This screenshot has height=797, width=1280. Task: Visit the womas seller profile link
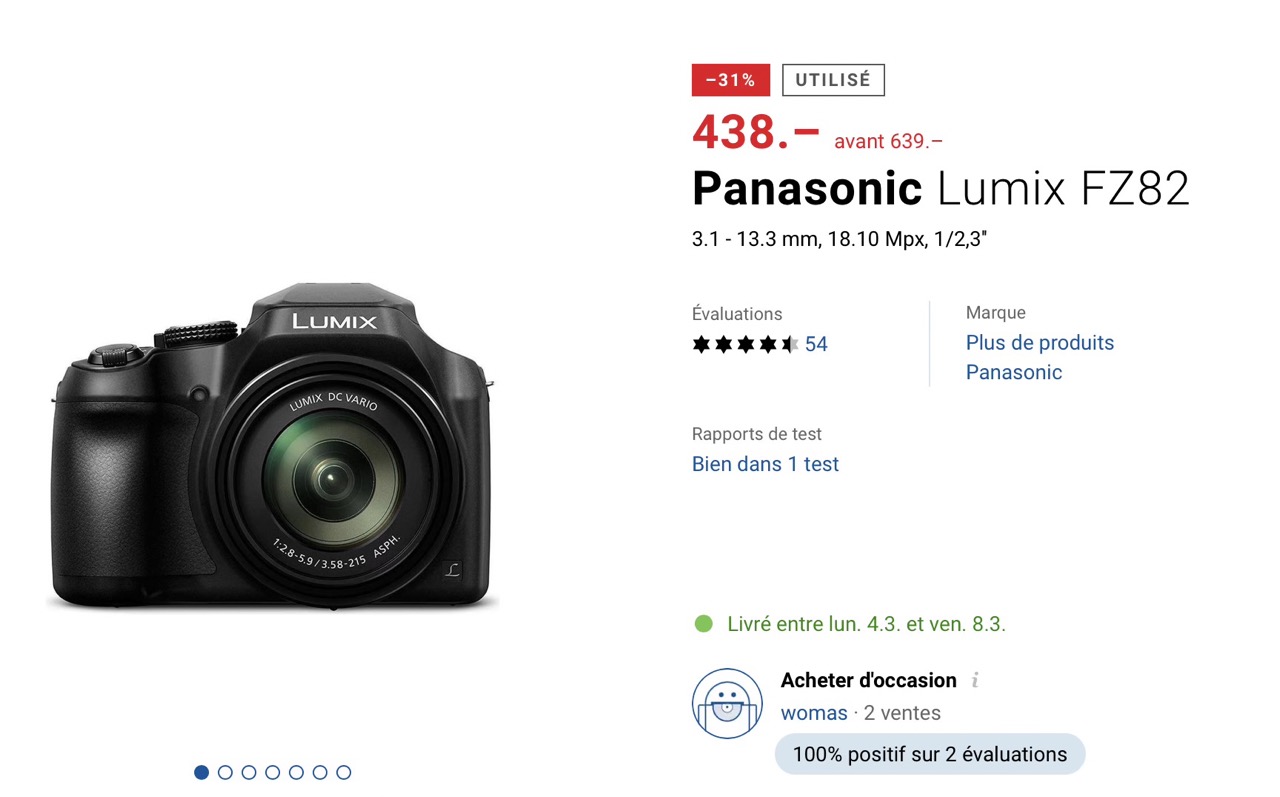click(x=814, y=713)
